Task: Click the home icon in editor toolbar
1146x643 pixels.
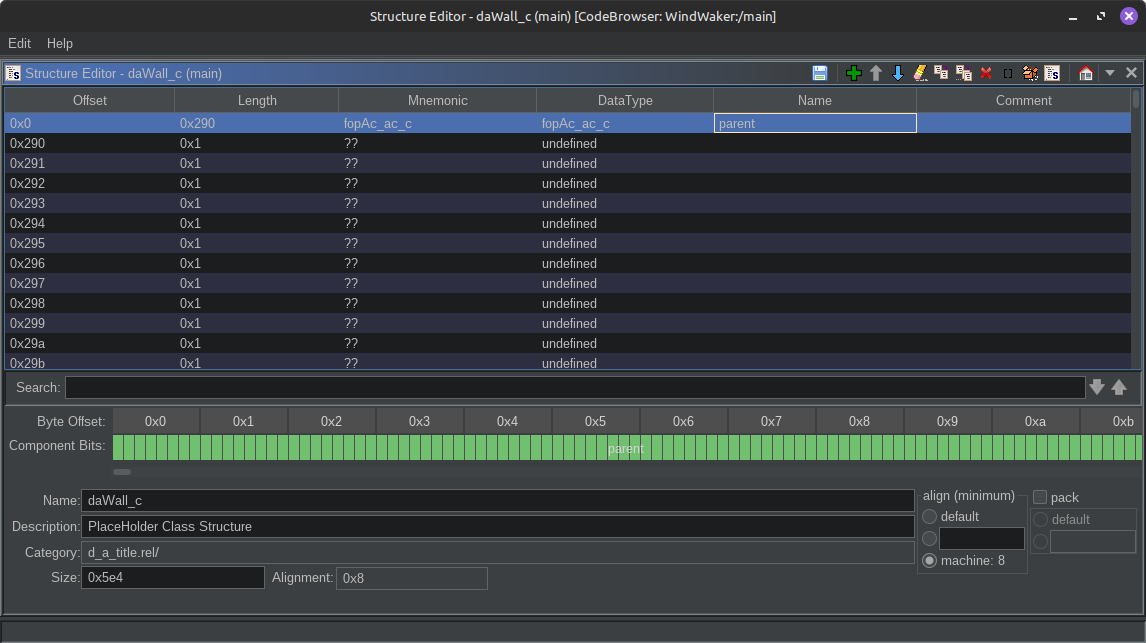Action: 1085,73
